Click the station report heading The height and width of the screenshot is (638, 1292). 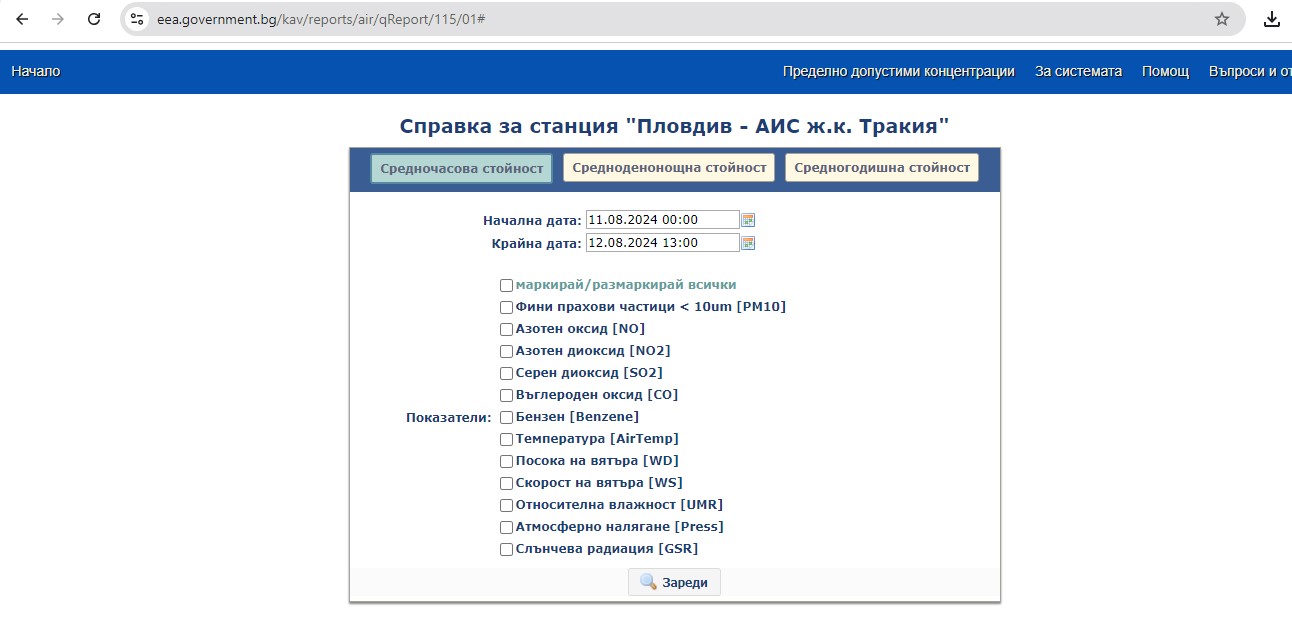(x=674, y=127)
